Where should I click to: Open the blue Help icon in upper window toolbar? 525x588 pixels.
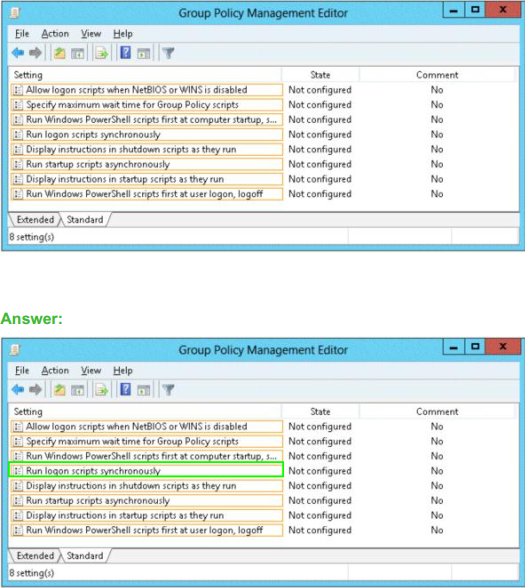[125, 52]
